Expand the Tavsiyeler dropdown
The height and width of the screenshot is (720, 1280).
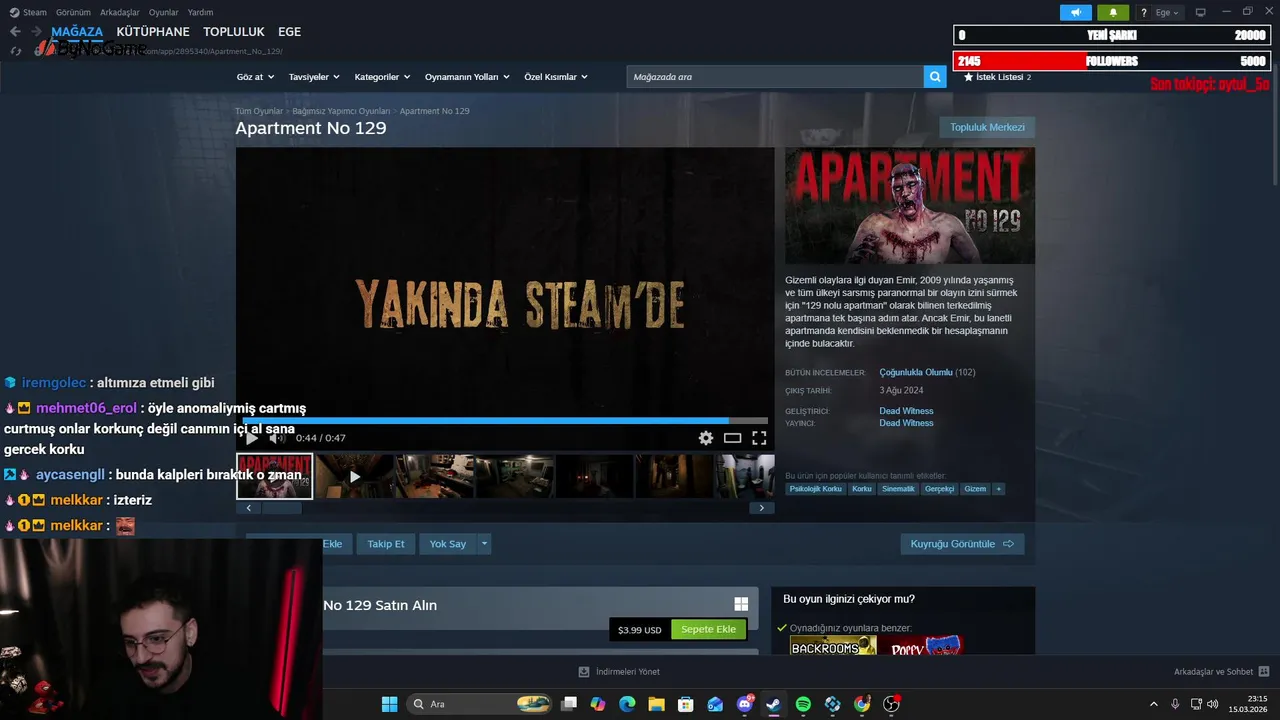pos(314,77)
